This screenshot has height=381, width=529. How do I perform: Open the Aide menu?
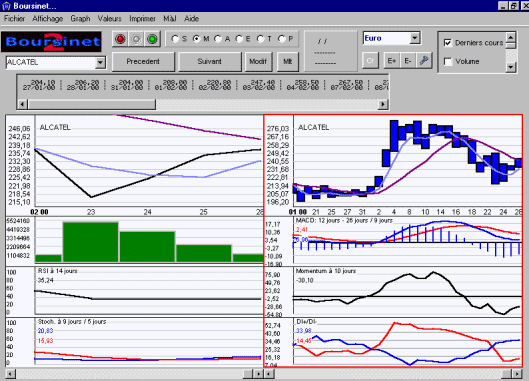click(191, 19)
